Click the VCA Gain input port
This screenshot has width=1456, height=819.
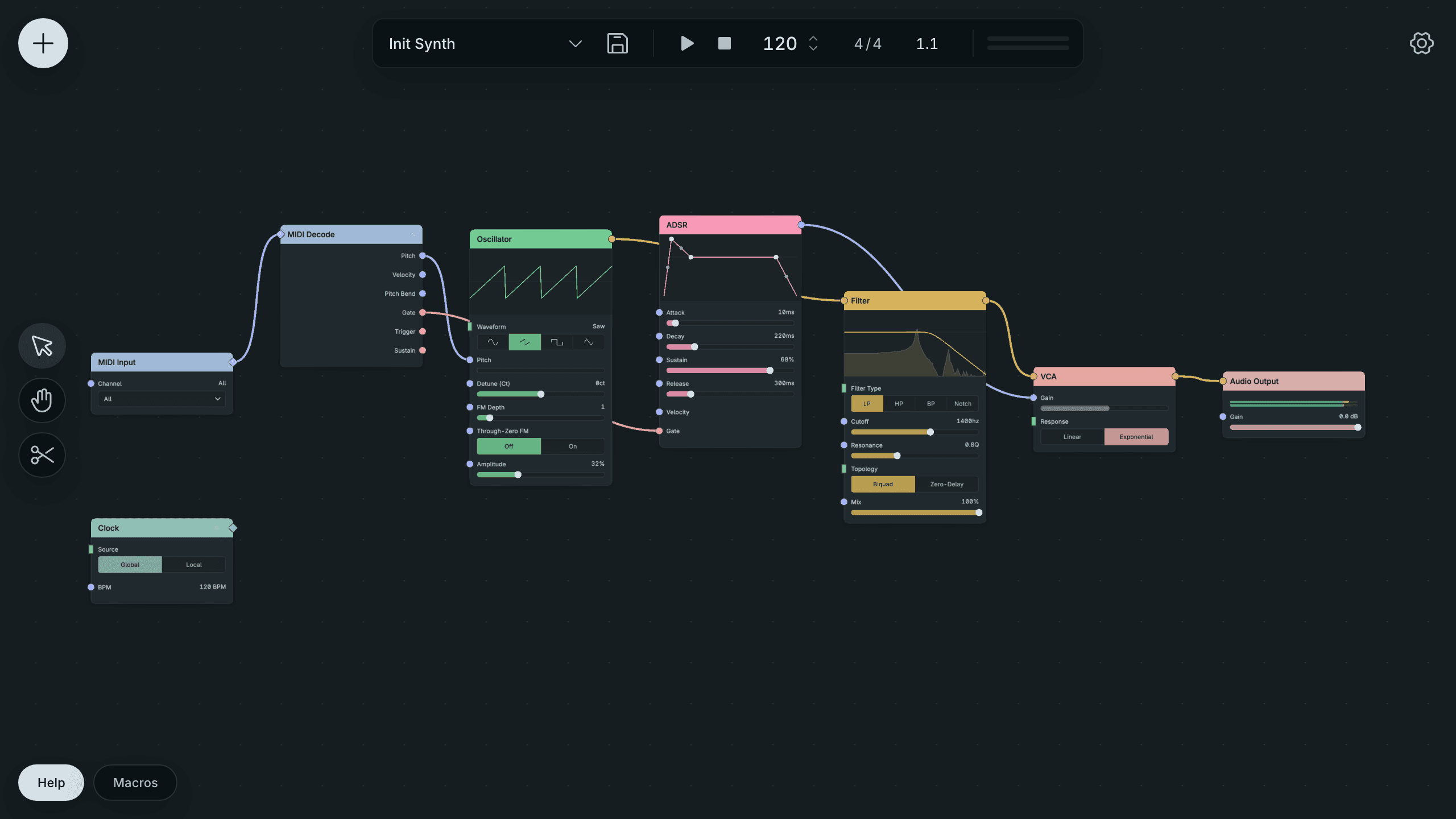[x=1033, y=398]
